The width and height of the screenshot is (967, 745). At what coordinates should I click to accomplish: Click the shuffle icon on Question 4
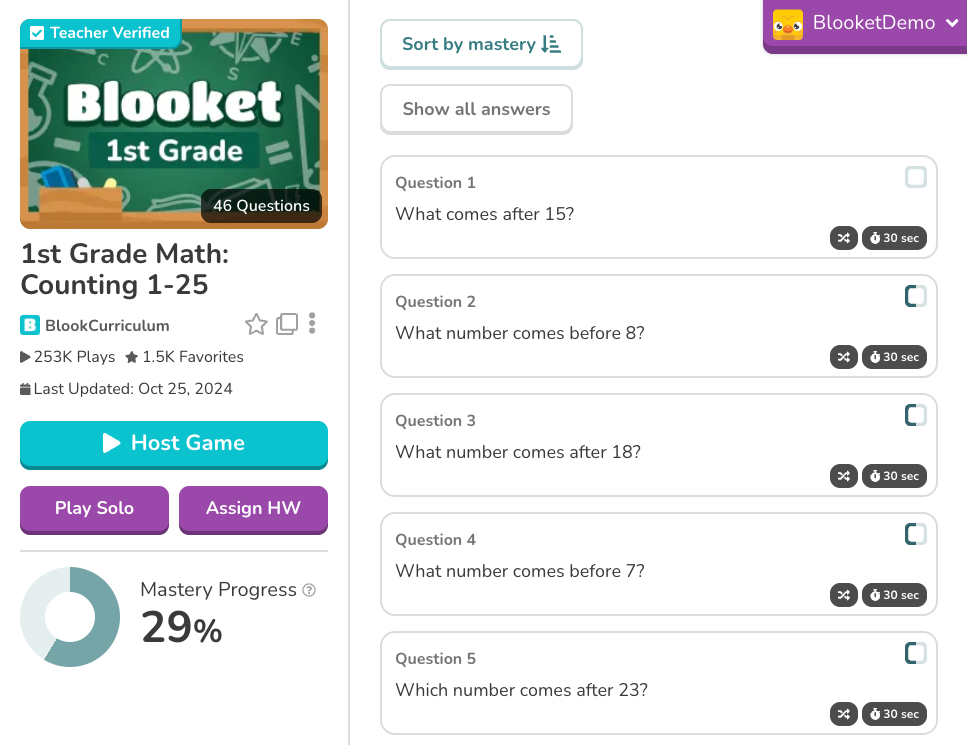(844, 595)
